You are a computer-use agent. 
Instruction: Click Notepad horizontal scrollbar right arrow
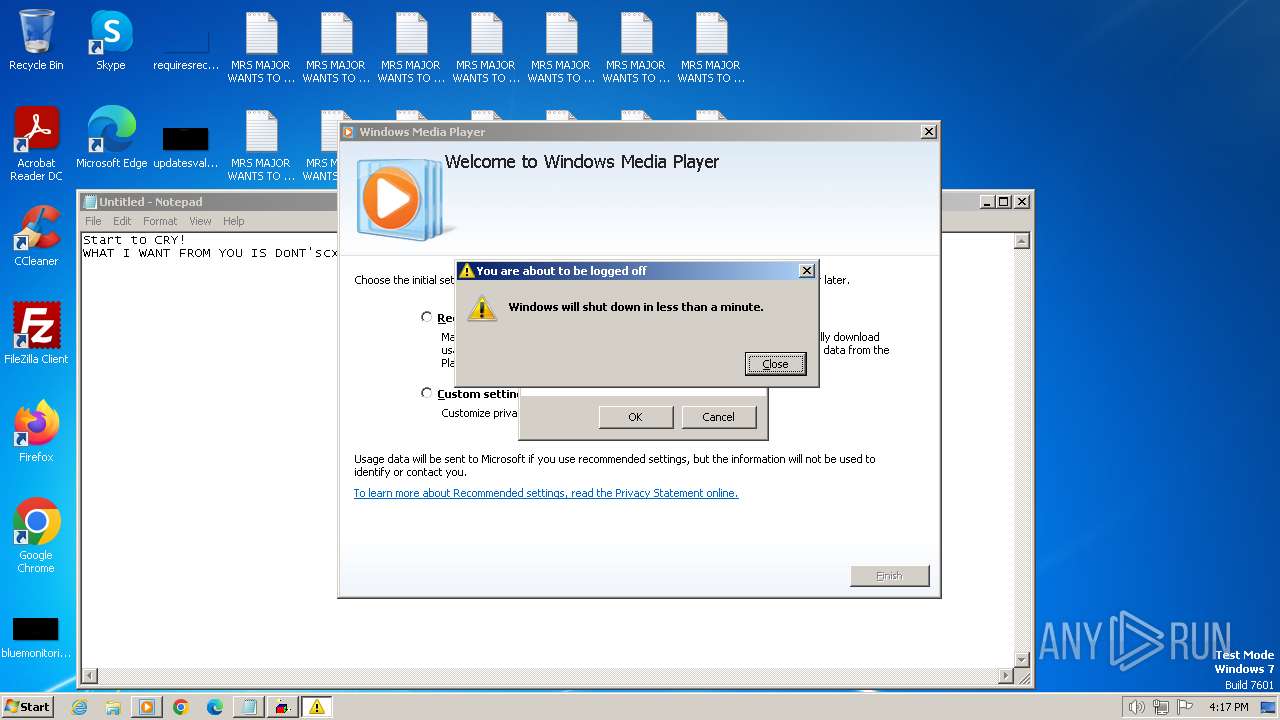pyautogui.click(x=1006, y=676)
